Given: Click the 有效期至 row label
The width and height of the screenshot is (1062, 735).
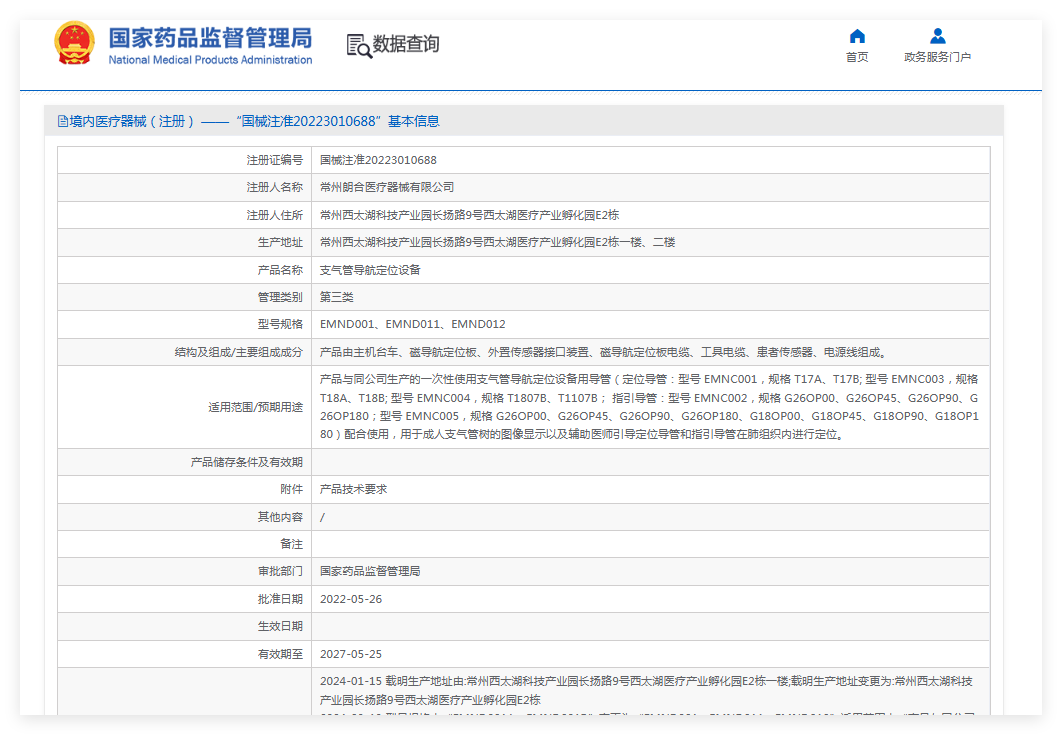Looking at the screenshot, I should [x=280, y=654].
